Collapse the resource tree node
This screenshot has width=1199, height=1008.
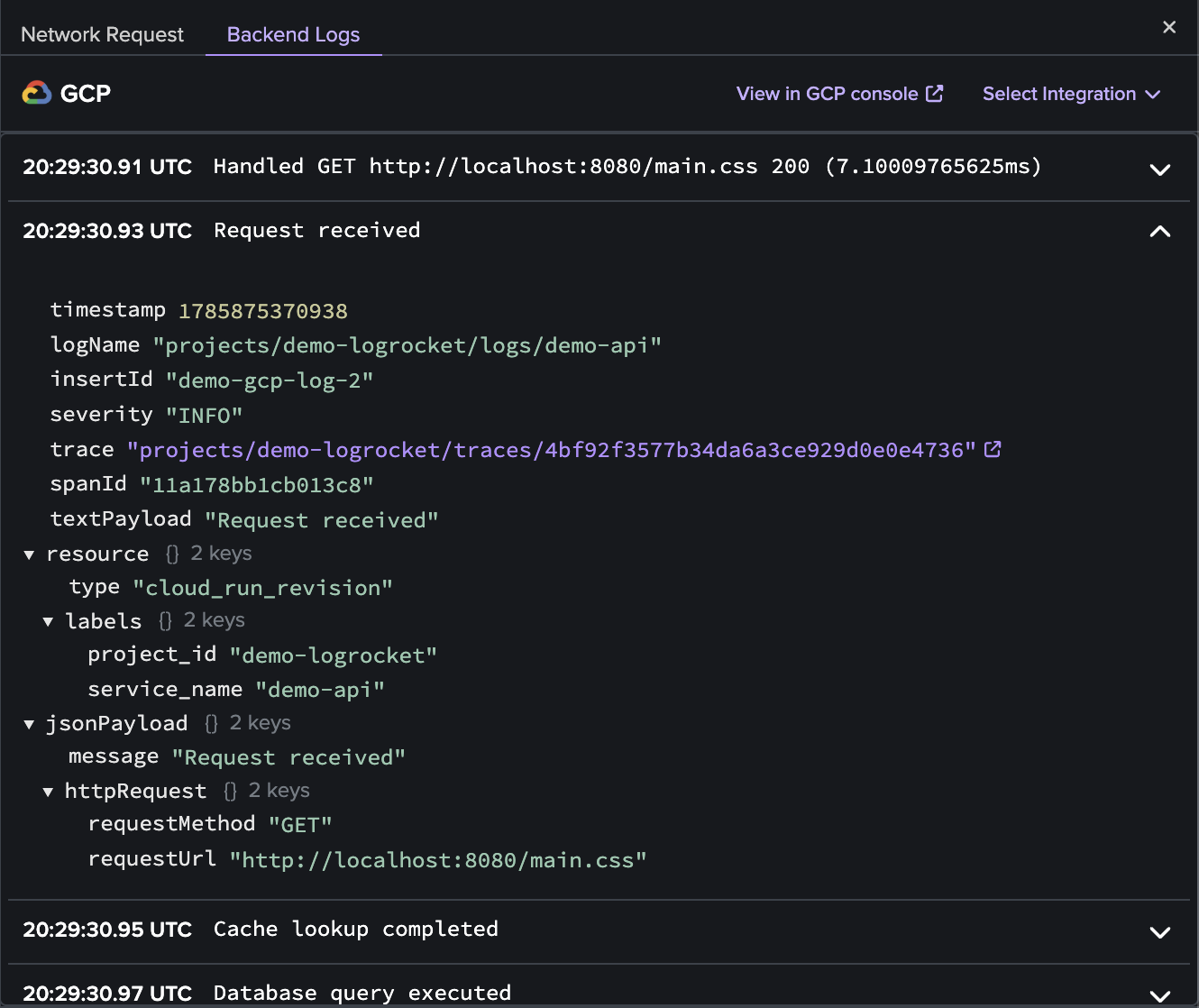[x=29, y=554]
